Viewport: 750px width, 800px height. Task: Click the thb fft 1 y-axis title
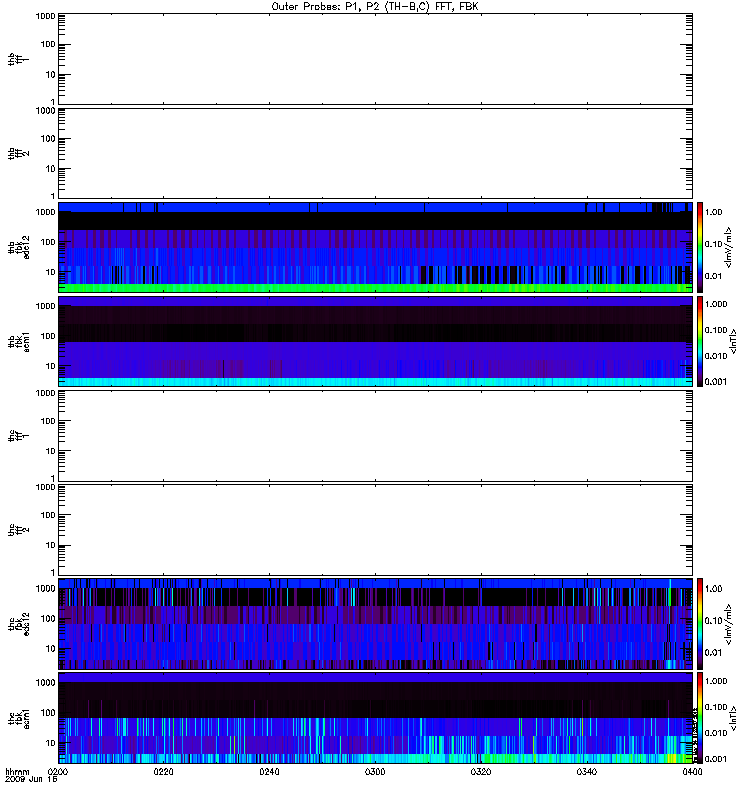18,59
